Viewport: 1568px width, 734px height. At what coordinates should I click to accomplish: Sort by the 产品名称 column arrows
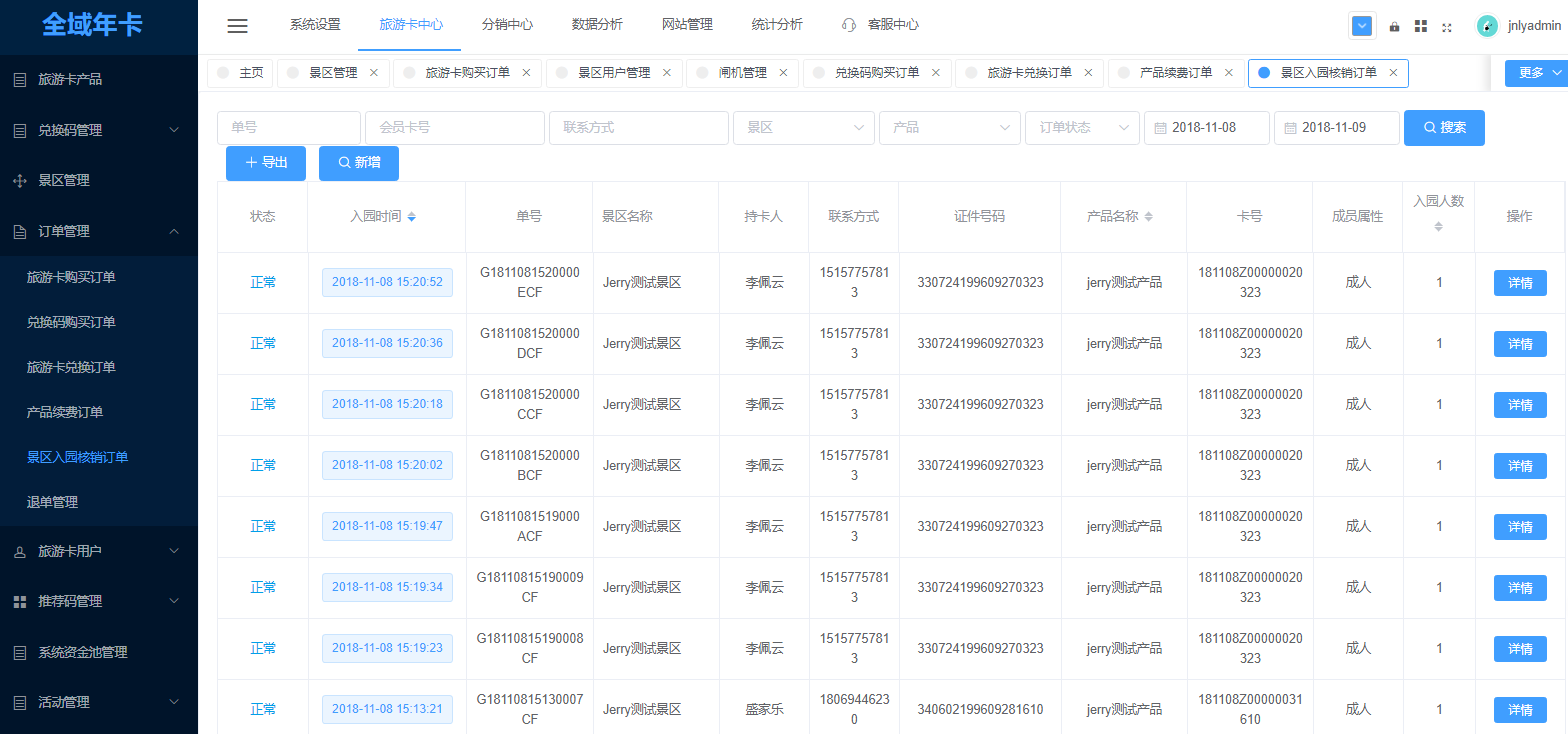(1148, 217)
